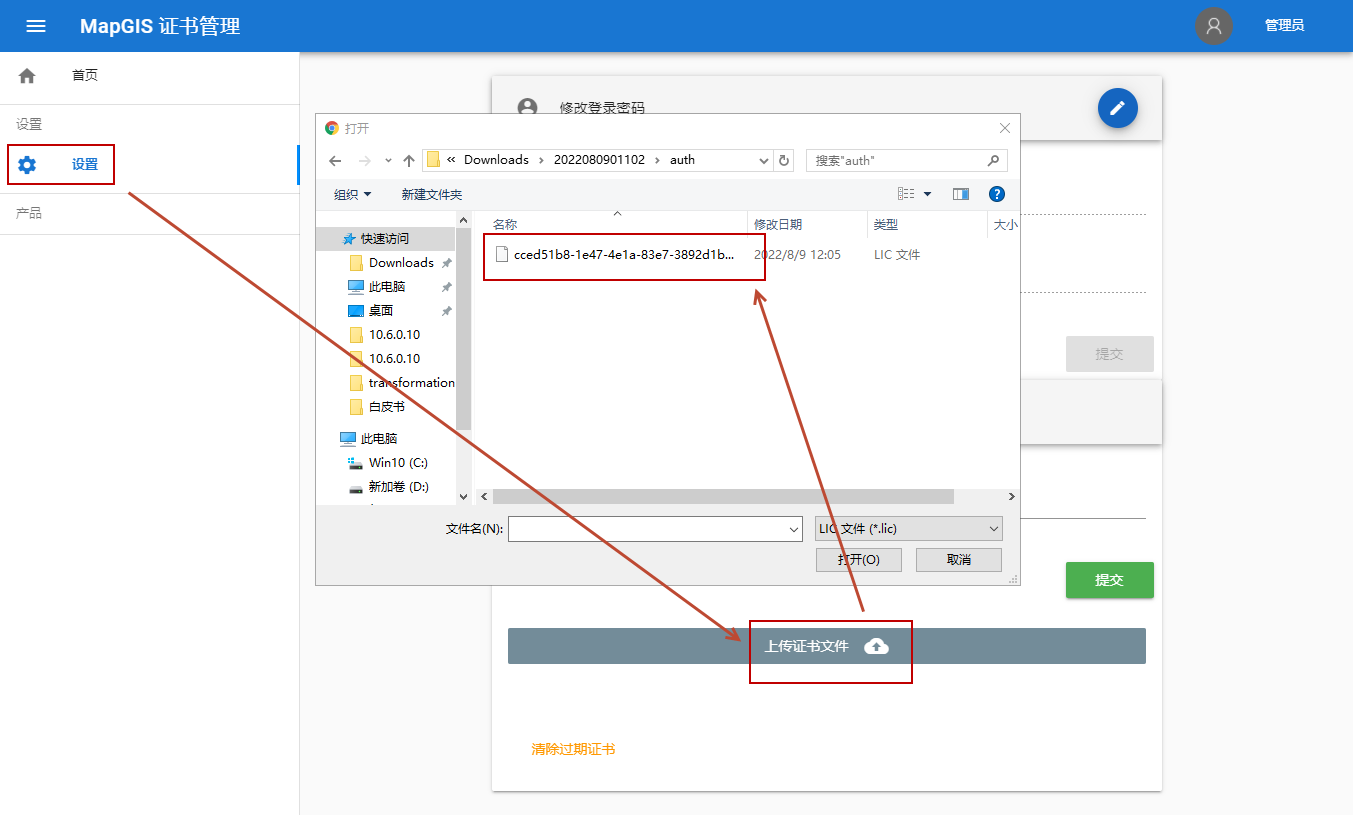Open the dialog help icon
Viewport: 1353px width, 815px height.
click(996, 194)
